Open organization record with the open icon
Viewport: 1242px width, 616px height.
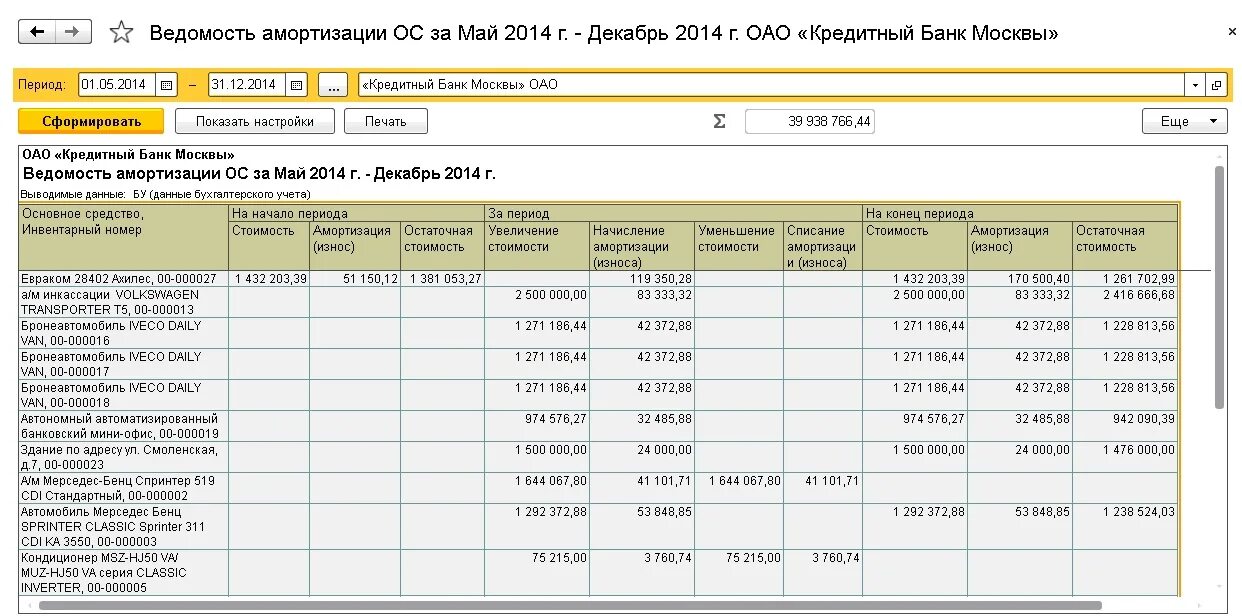coord(1216,85)
